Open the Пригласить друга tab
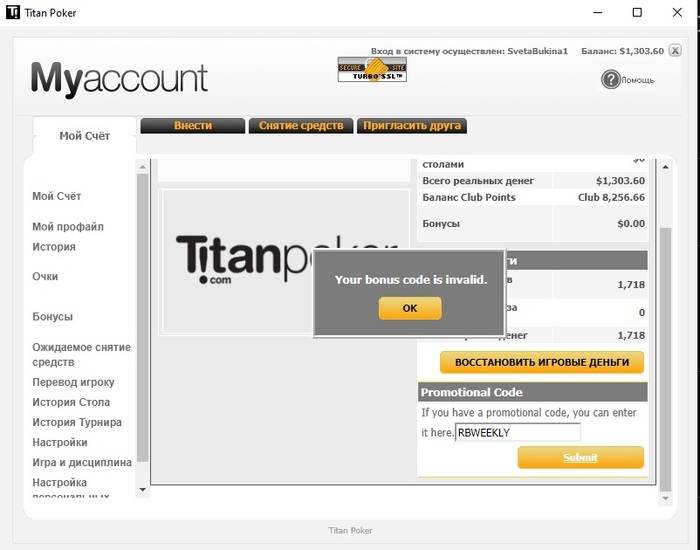This screenshot has height=550, width=700. pyautogui.click(x=412, y=125)
